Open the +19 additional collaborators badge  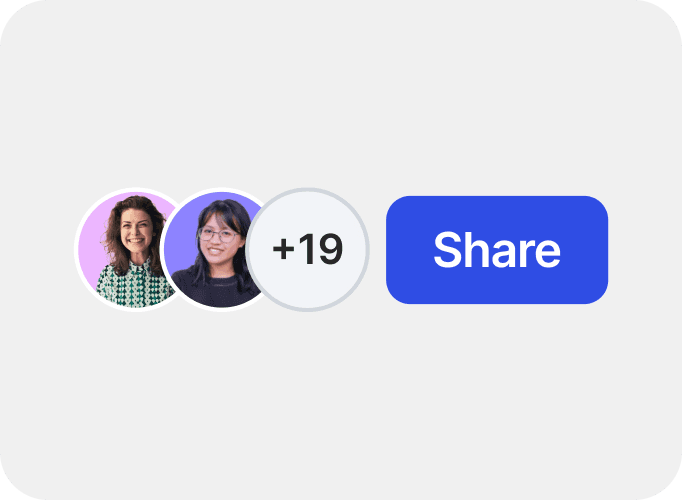click(308, 250)
